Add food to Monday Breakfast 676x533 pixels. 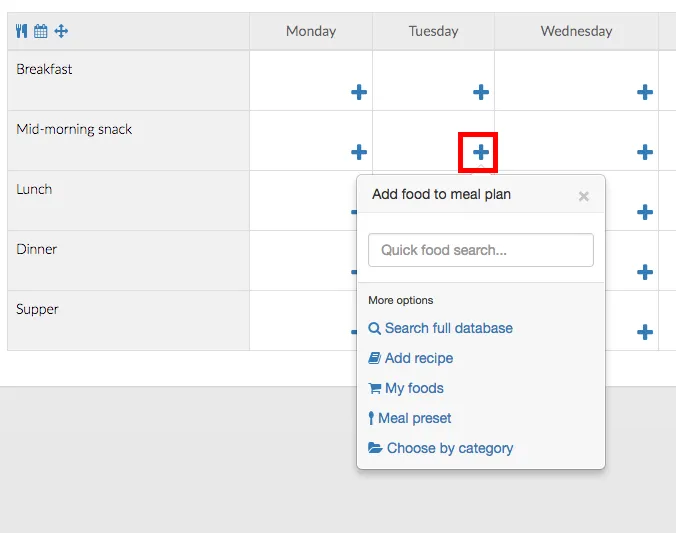coord(359,92)
